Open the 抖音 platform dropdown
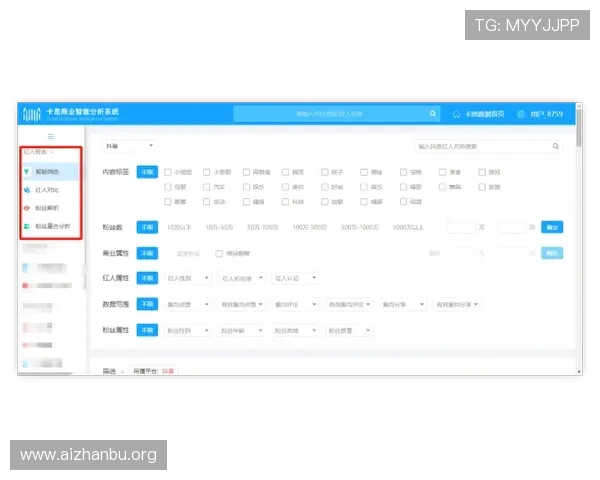600x480 pixels. [129, 146]
